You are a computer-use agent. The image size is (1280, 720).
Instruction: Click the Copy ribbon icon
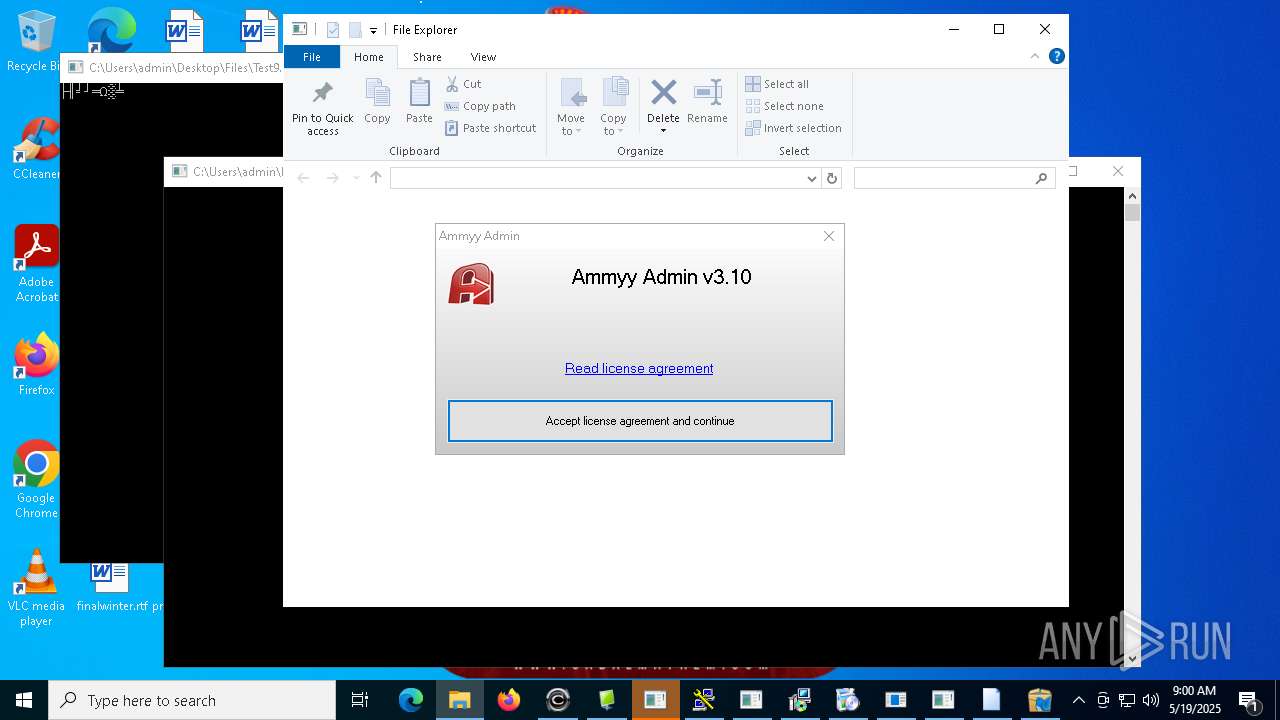click(377, 102)
